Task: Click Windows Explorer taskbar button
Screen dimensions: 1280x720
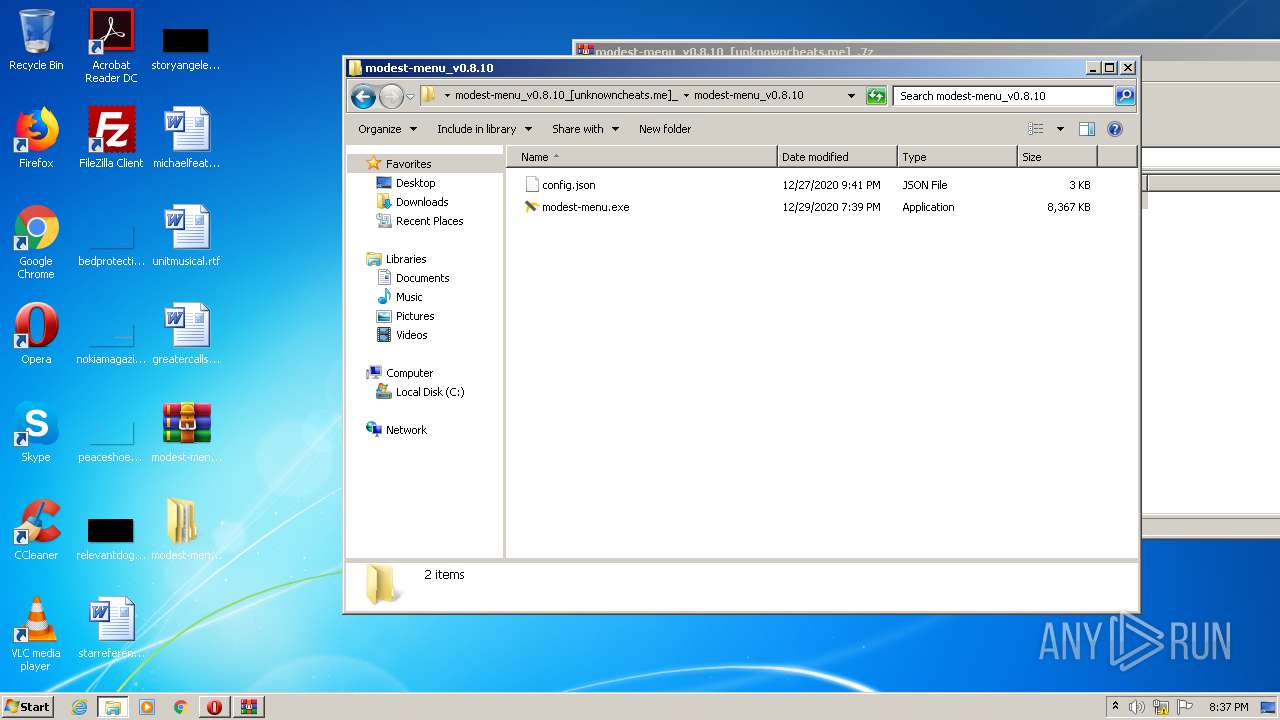Action: pyautogui.click(x=113, y=707)
